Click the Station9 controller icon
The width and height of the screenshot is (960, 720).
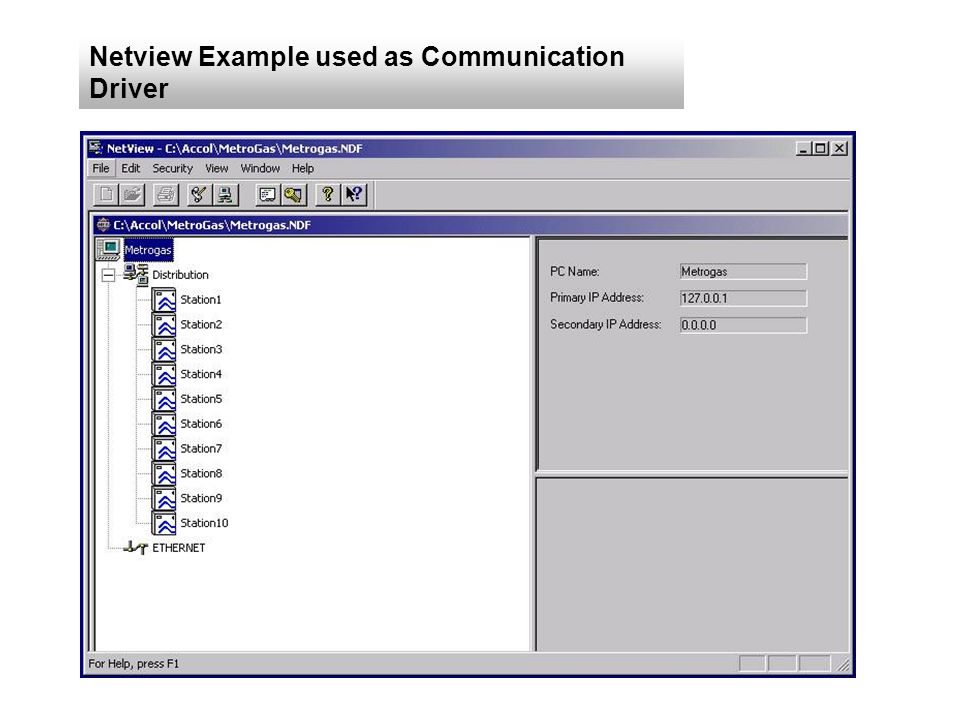coord(164,498)
